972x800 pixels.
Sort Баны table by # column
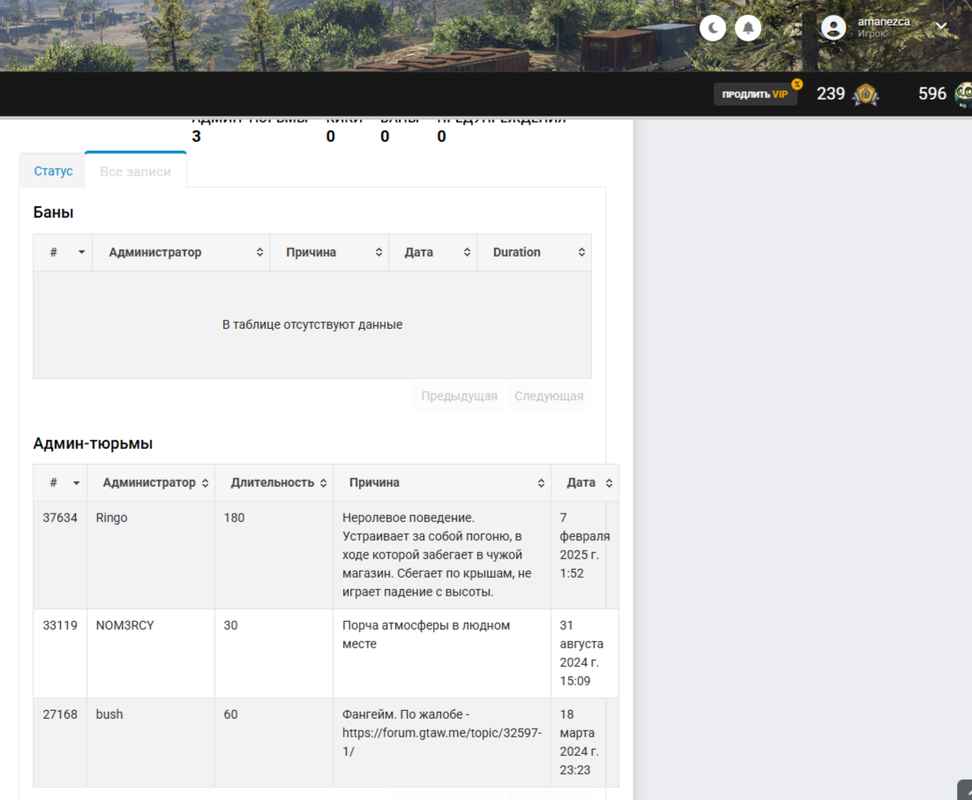[63, 252]
